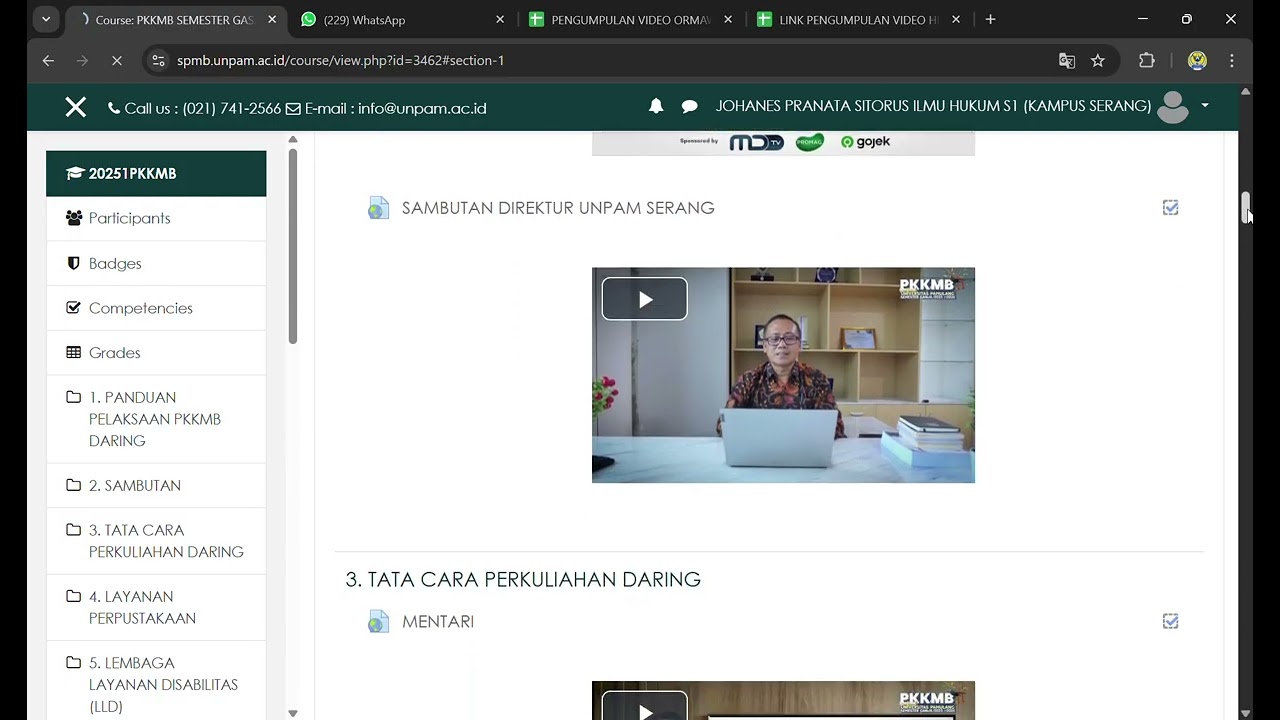
Task: Close the Course PKKMB tab
Action: point(272,19)
